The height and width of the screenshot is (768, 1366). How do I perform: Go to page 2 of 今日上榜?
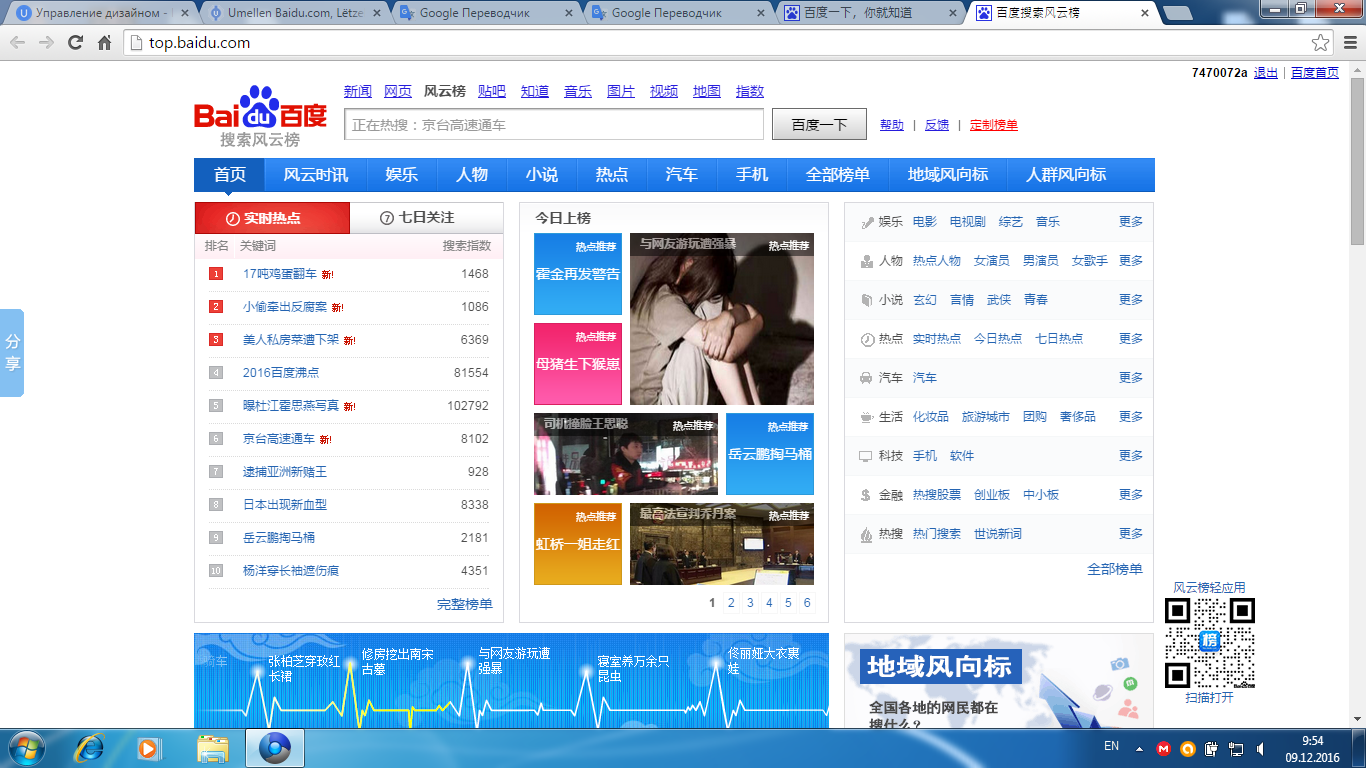tap(731, 603)
